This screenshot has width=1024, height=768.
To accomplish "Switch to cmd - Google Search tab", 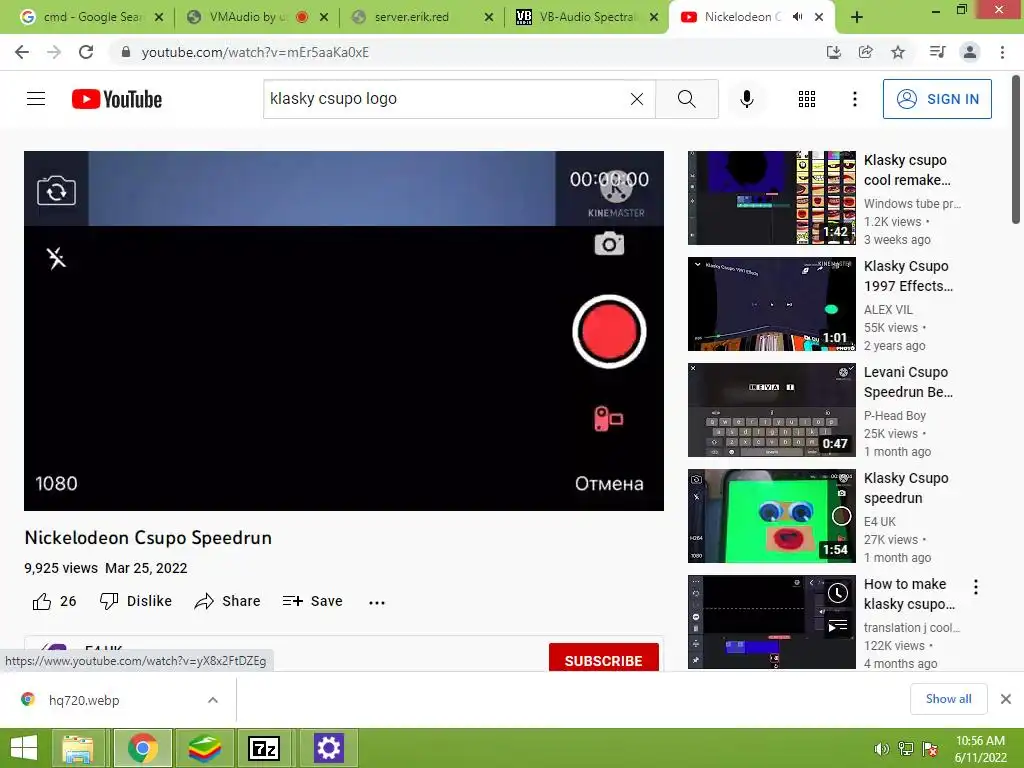I will 91,17.
